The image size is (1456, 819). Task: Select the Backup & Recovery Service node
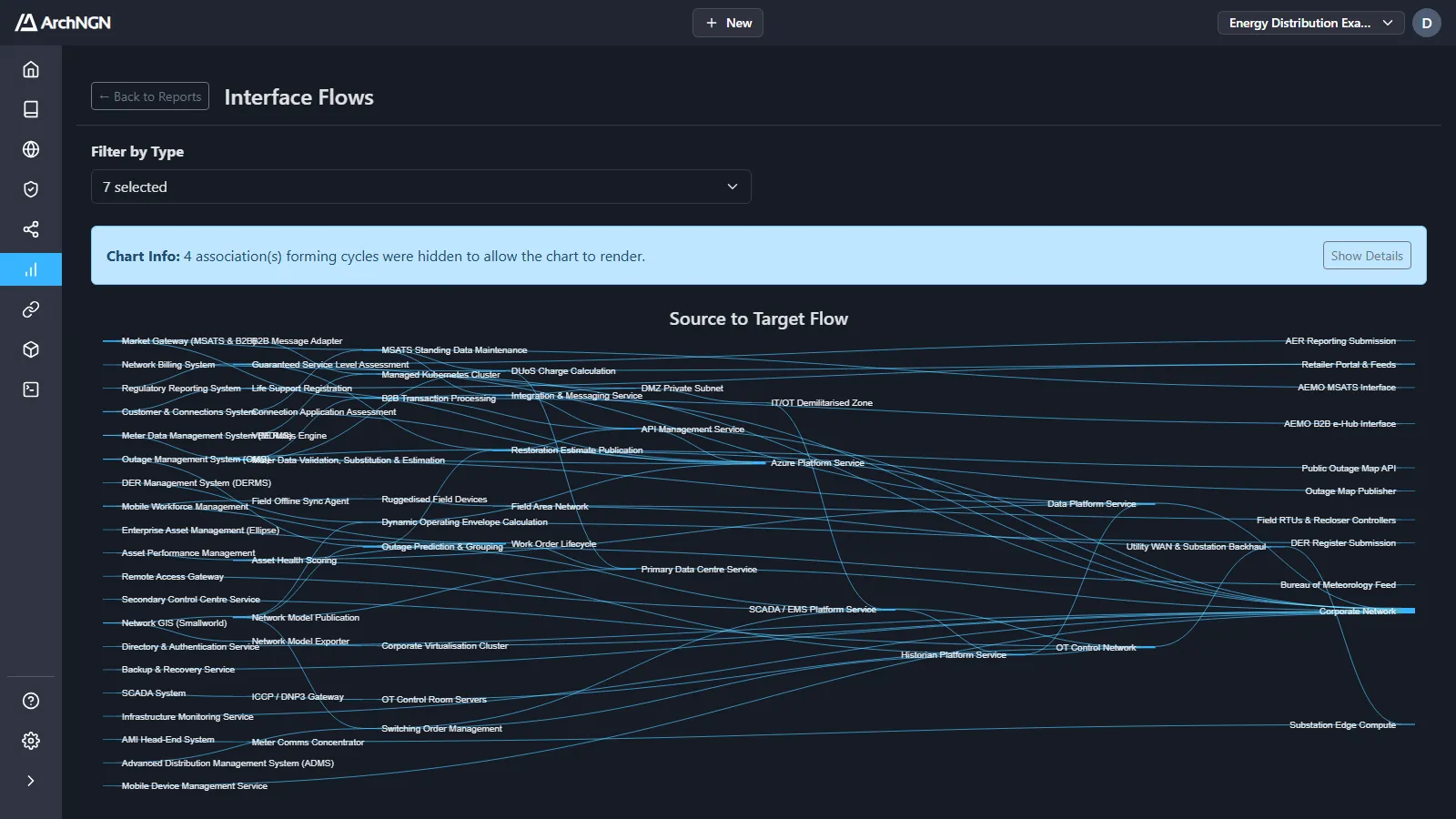point(178,670)
